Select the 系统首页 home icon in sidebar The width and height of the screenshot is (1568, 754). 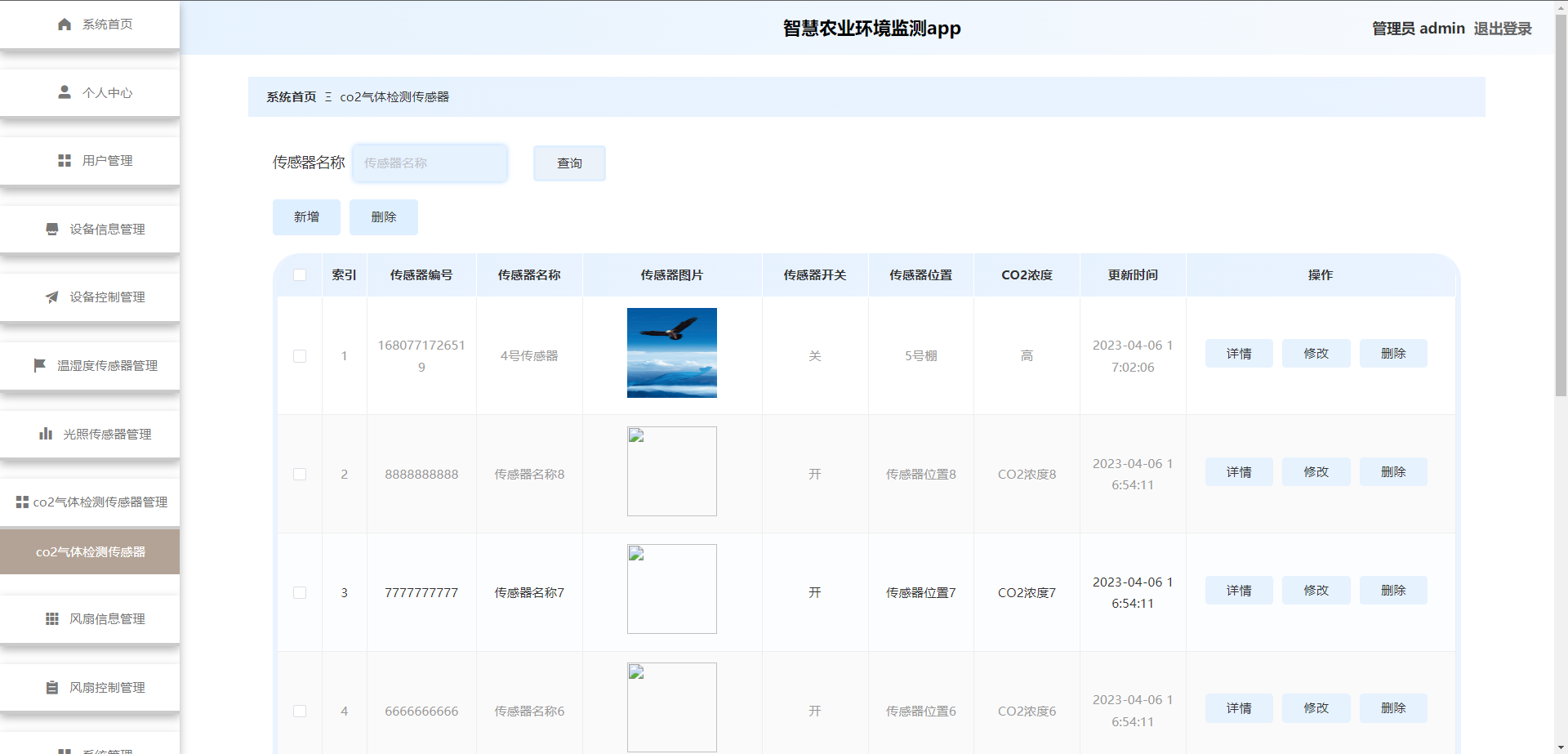(65, 25)
